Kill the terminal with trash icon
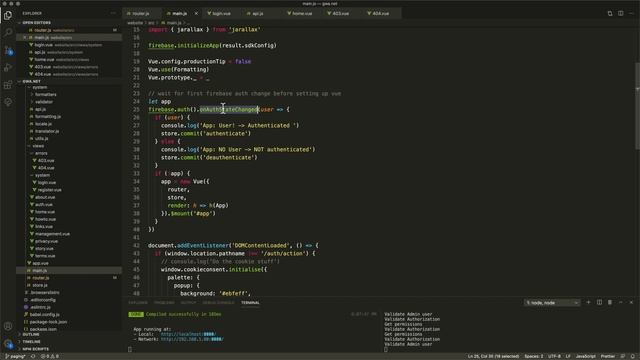Image resolution: width=640 pixels, height=360 pixels. (x=610, y=302)
